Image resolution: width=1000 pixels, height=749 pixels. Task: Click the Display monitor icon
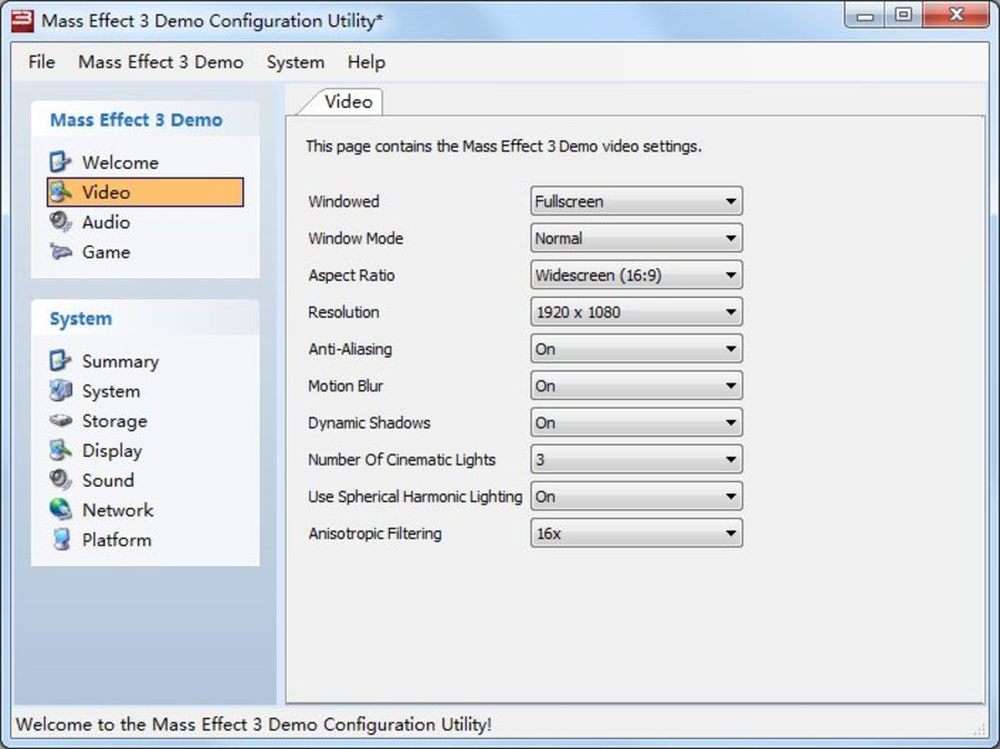point(61,450)
